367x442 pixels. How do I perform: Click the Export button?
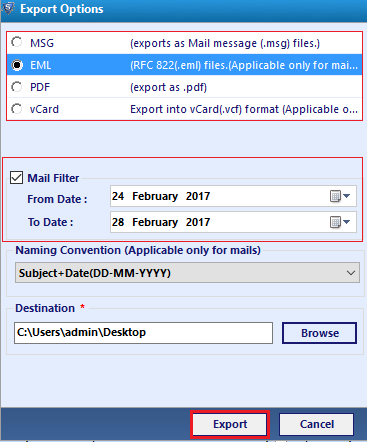pyautogui.click(x=230, y=424)
